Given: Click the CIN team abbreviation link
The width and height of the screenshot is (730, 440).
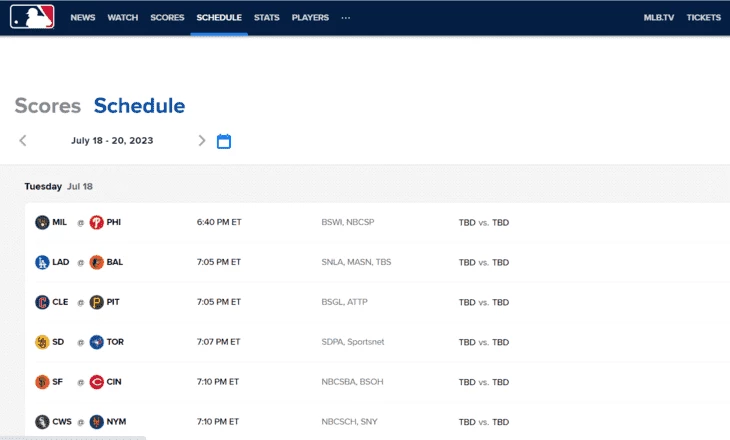Looking at the screenshot, I should (114, 382).
